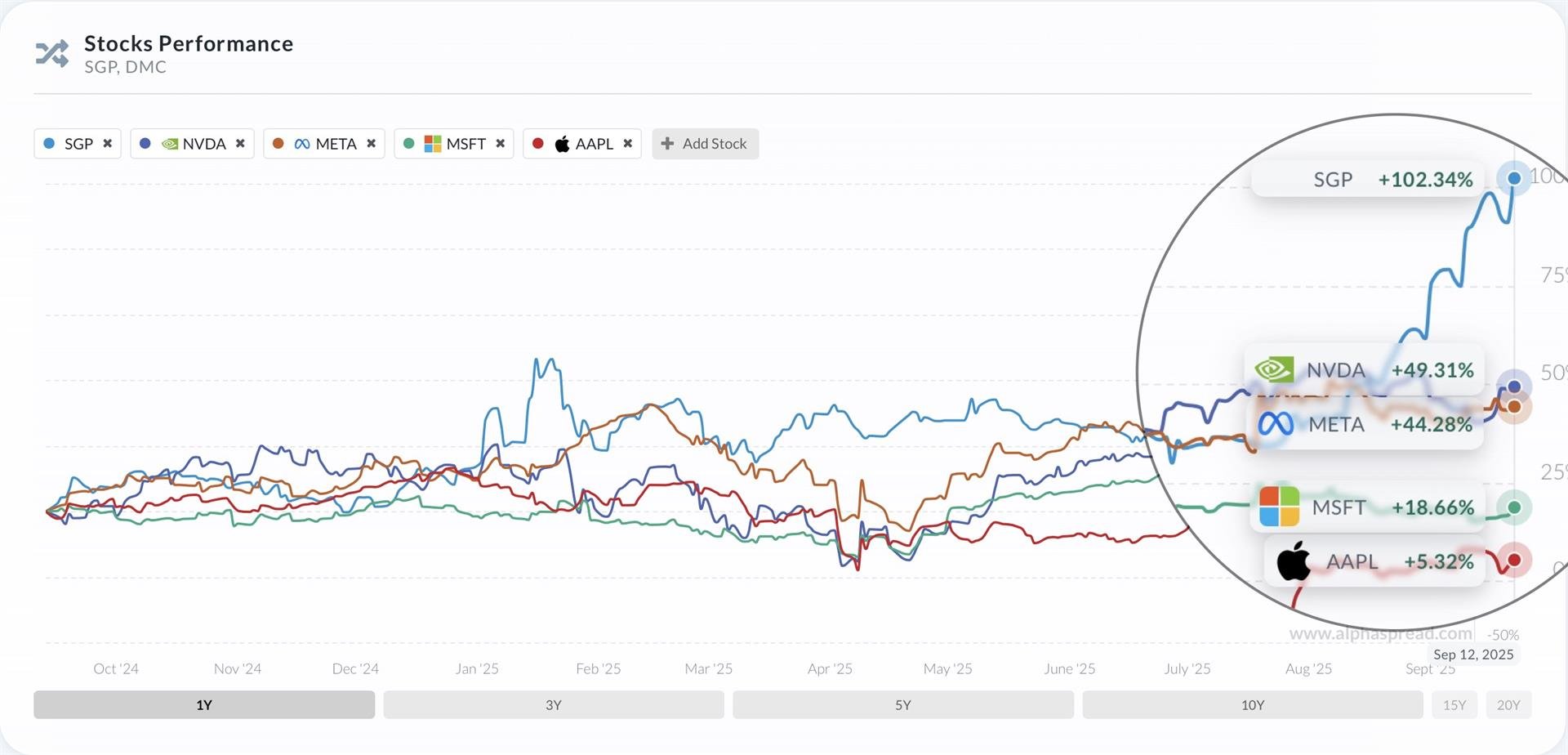
Task: Click the MSFT +18.66% tooltip label
Action: click(1368, 507)
